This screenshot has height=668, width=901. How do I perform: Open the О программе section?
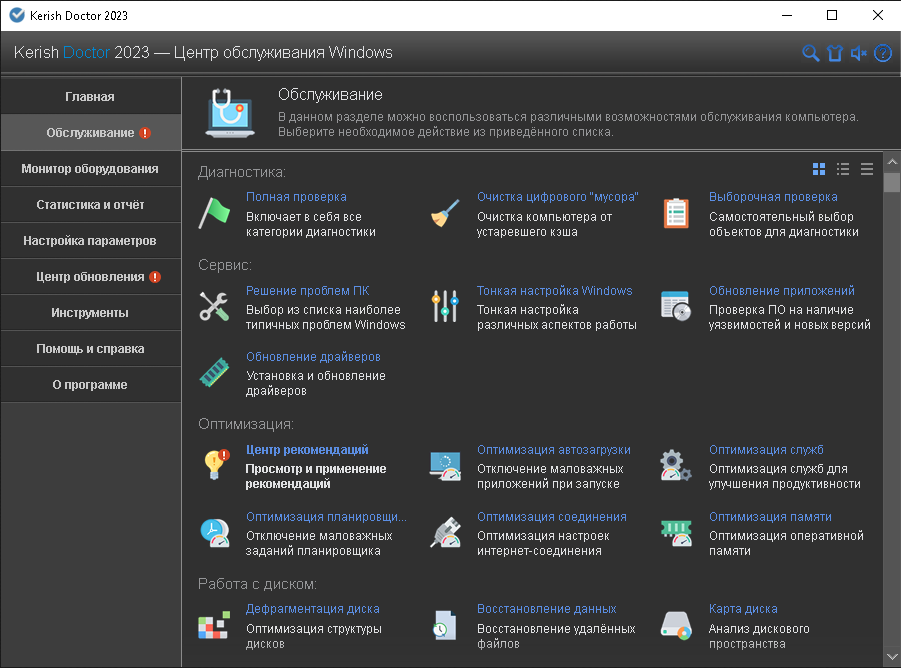pyautogui.click(x=90, y=385)
